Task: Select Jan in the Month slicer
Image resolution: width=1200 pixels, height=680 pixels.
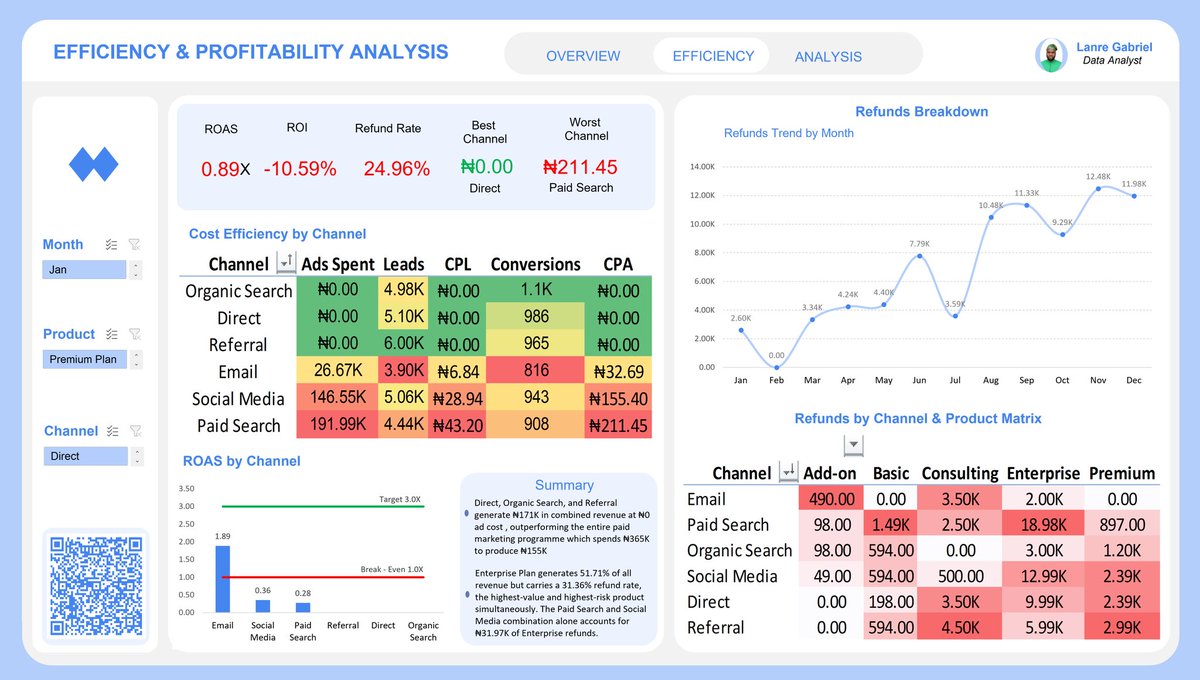Action: tap(84, 270)
